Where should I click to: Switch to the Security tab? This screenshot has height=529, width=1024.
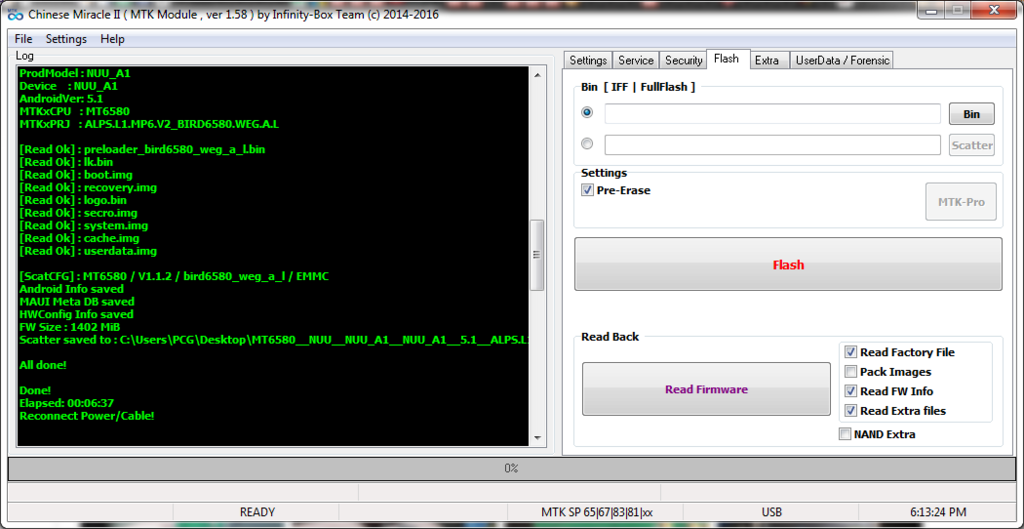coord(683,60)
